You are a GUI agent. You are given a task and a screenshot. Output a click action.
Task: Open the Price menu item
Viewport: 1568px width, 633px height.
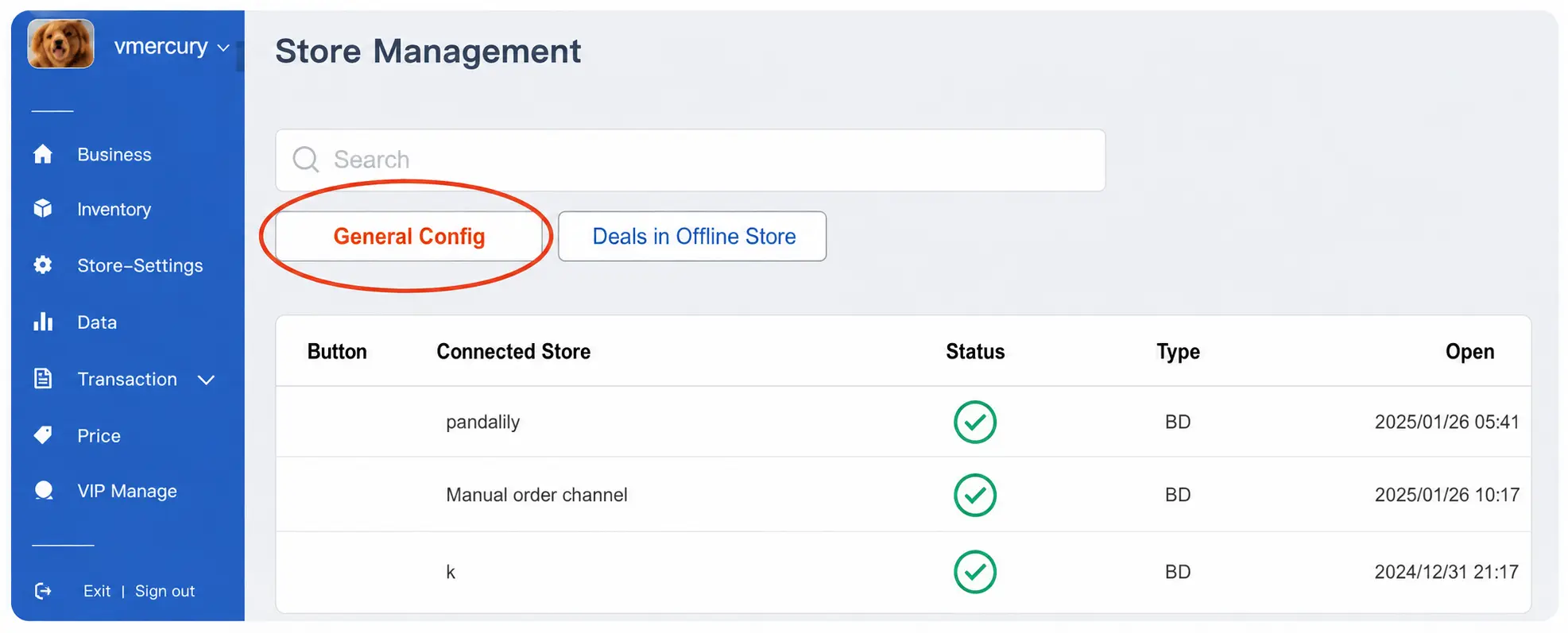pyautogui.click(x=99, y=435)
